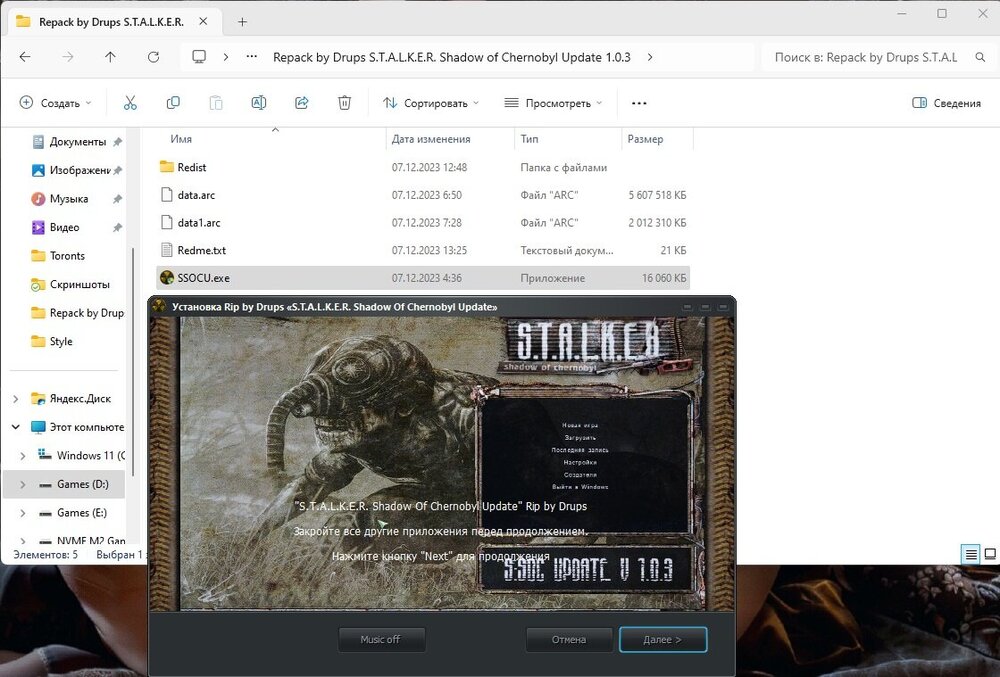Click the Rename icon in toolbar
This screenshot has width=1000, height=677.
258,103
